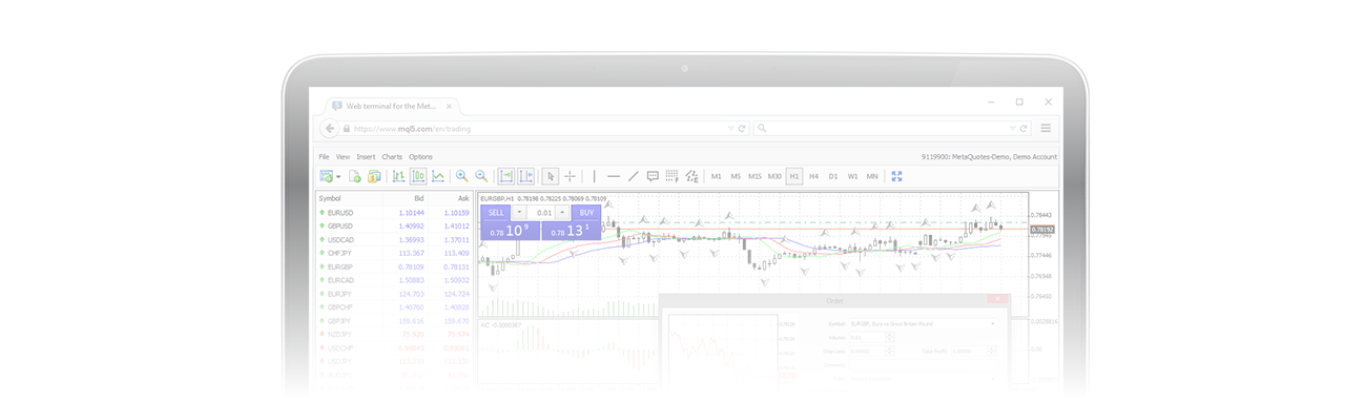Toggle chart auto scroll
Screen dimensions: 1366x398
pos(506,176)
